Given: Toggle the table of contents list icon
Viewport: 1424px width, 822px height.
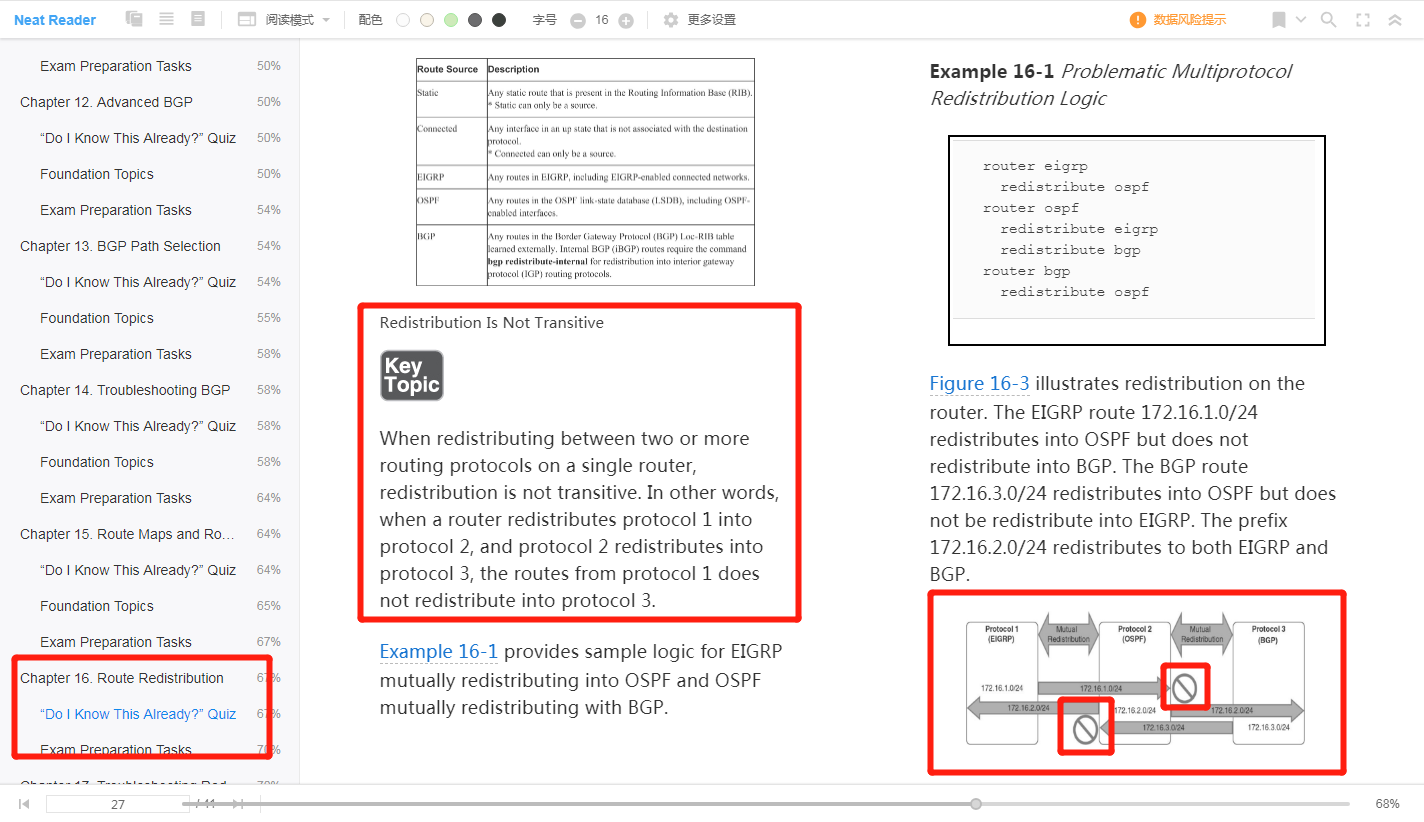Looking at the screenshot, I should (x=166, y=19).
